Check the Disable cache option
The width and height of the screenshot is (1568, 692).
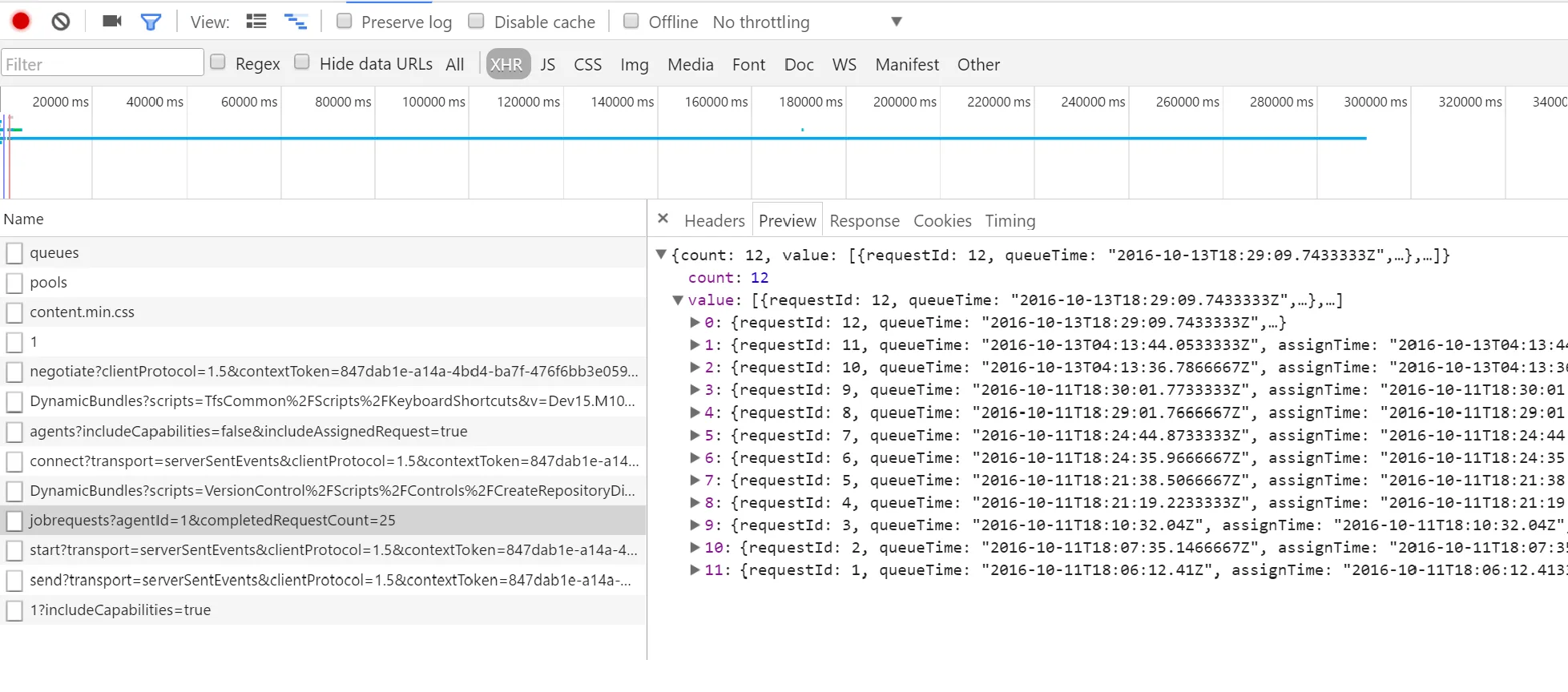[x=477, y=22]
